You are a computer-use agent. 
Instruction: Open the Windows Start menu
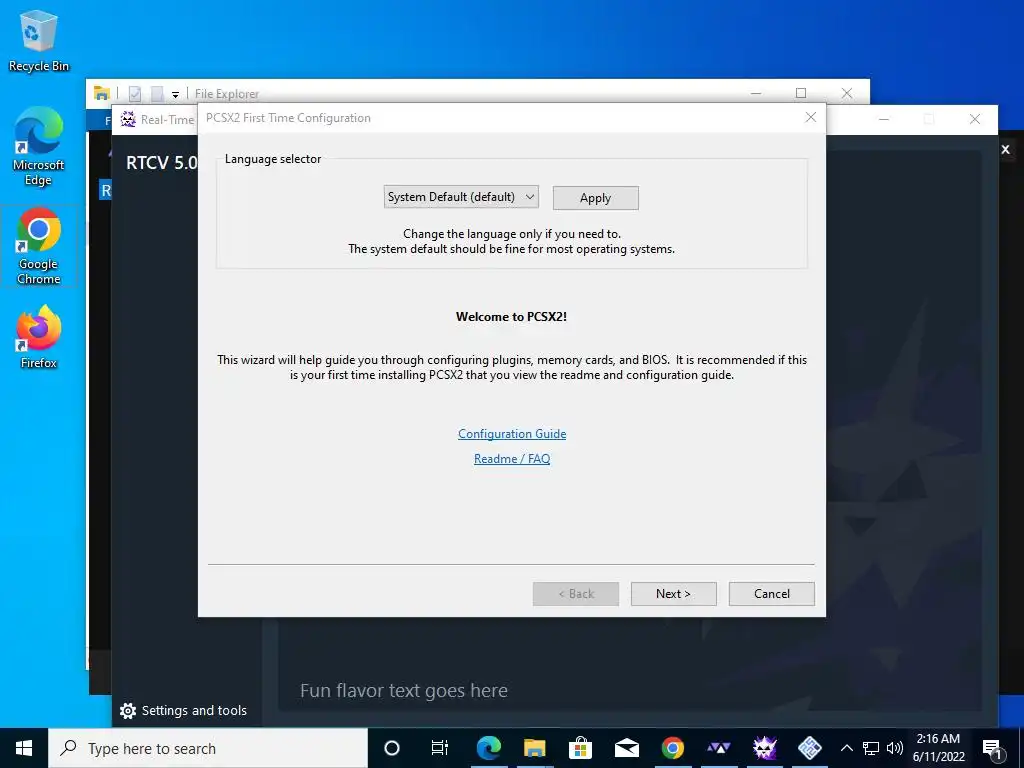point(24,748)
